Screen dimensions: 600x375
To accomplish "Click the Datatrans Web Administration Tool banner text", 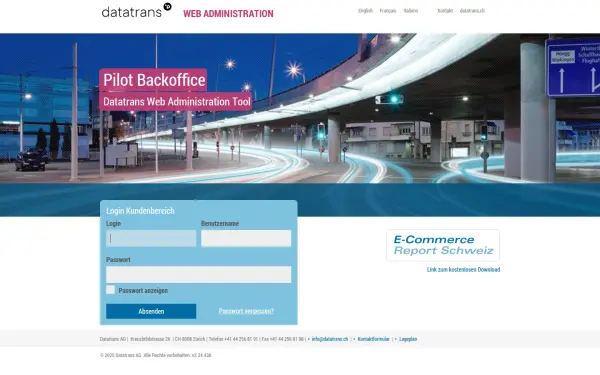I will (x=176, y=101).
